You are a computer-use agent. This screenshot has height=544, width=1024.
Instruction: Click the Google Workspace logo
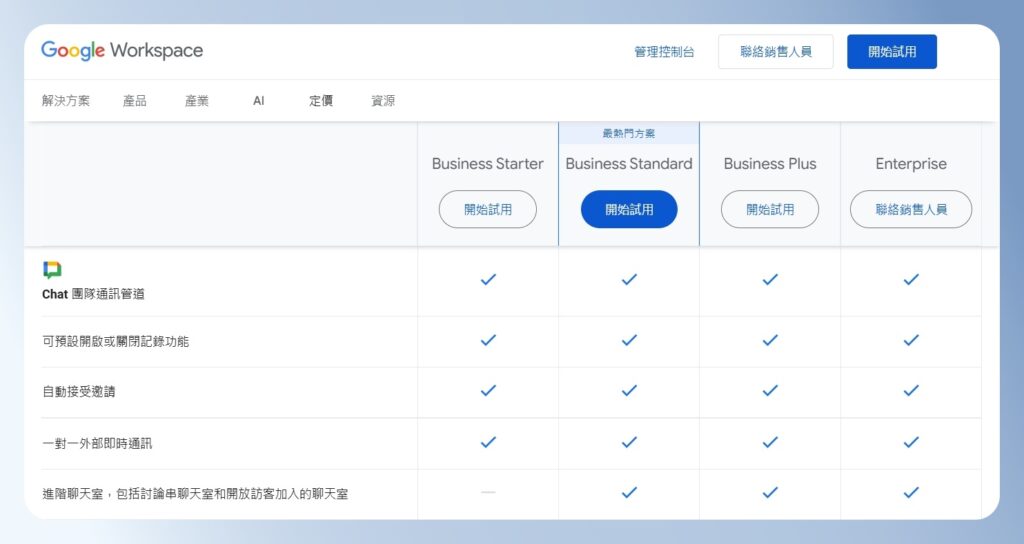click(x=122, y=51)
